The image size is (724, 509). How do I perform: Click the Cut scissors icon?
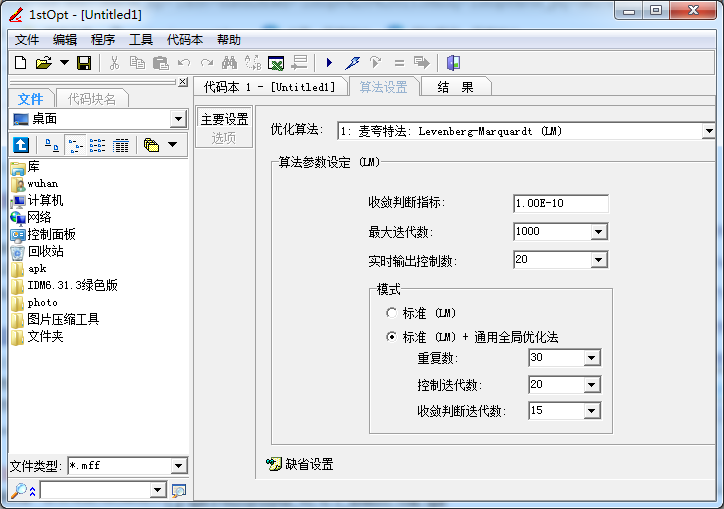[x=115, y=62]
